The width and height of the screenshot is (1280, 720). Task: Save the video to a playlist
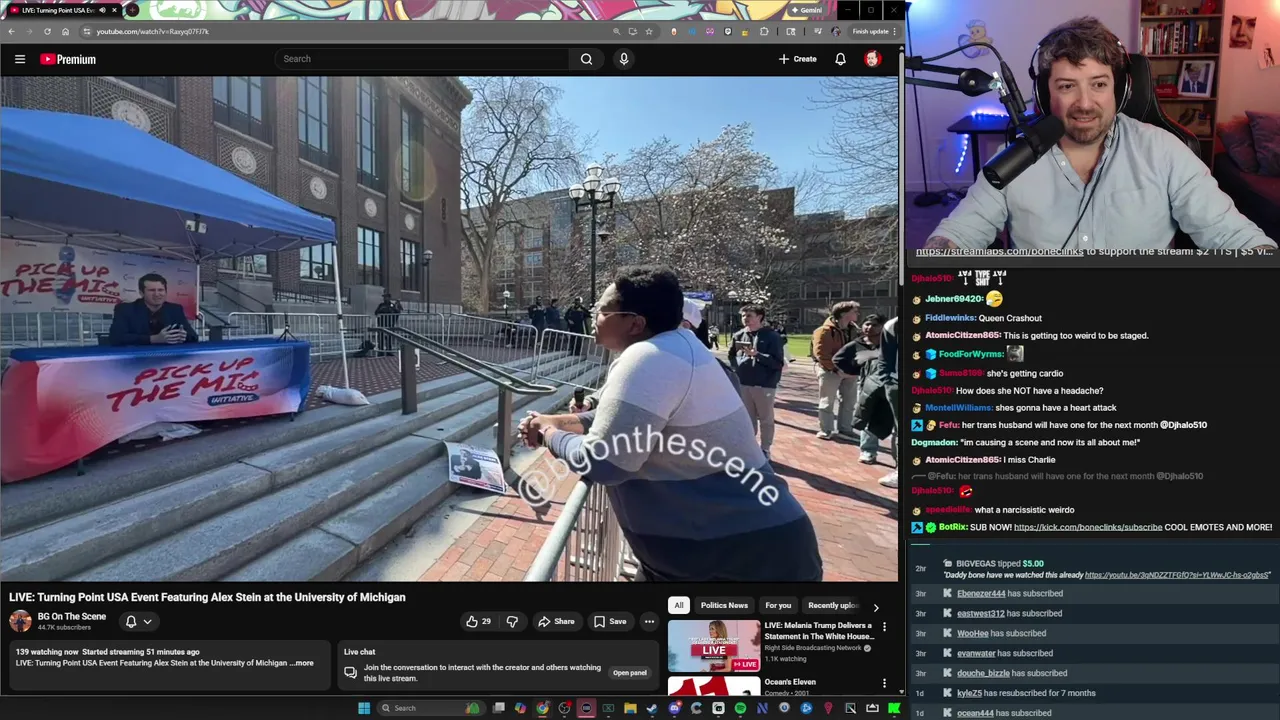coord(610,622)
